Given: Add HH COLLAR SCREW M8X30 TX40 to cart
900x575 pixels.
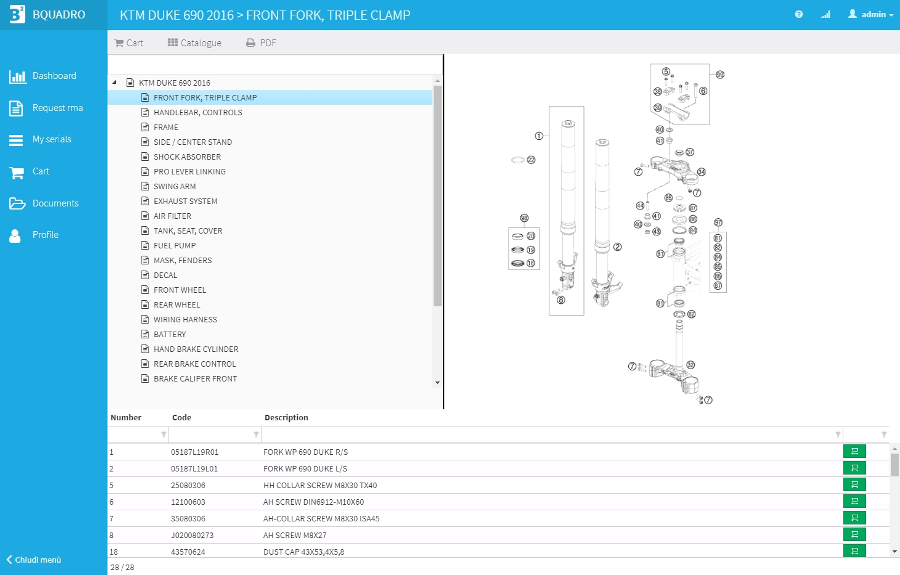Looking at the screenshot, I should (x=854, y=485).
